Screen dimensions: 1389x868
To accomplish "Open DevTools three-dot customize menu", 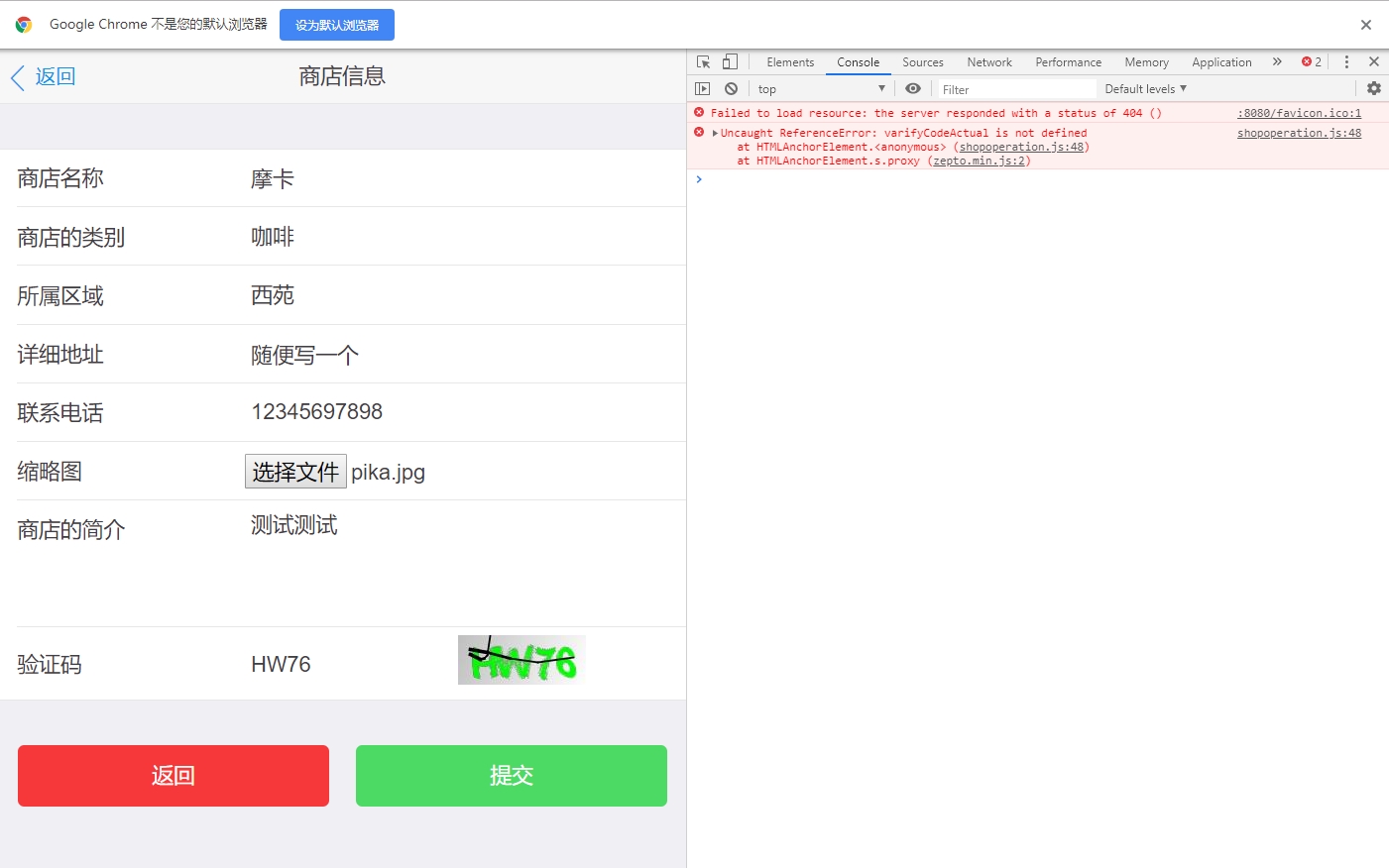I will tap(1346, 61).
